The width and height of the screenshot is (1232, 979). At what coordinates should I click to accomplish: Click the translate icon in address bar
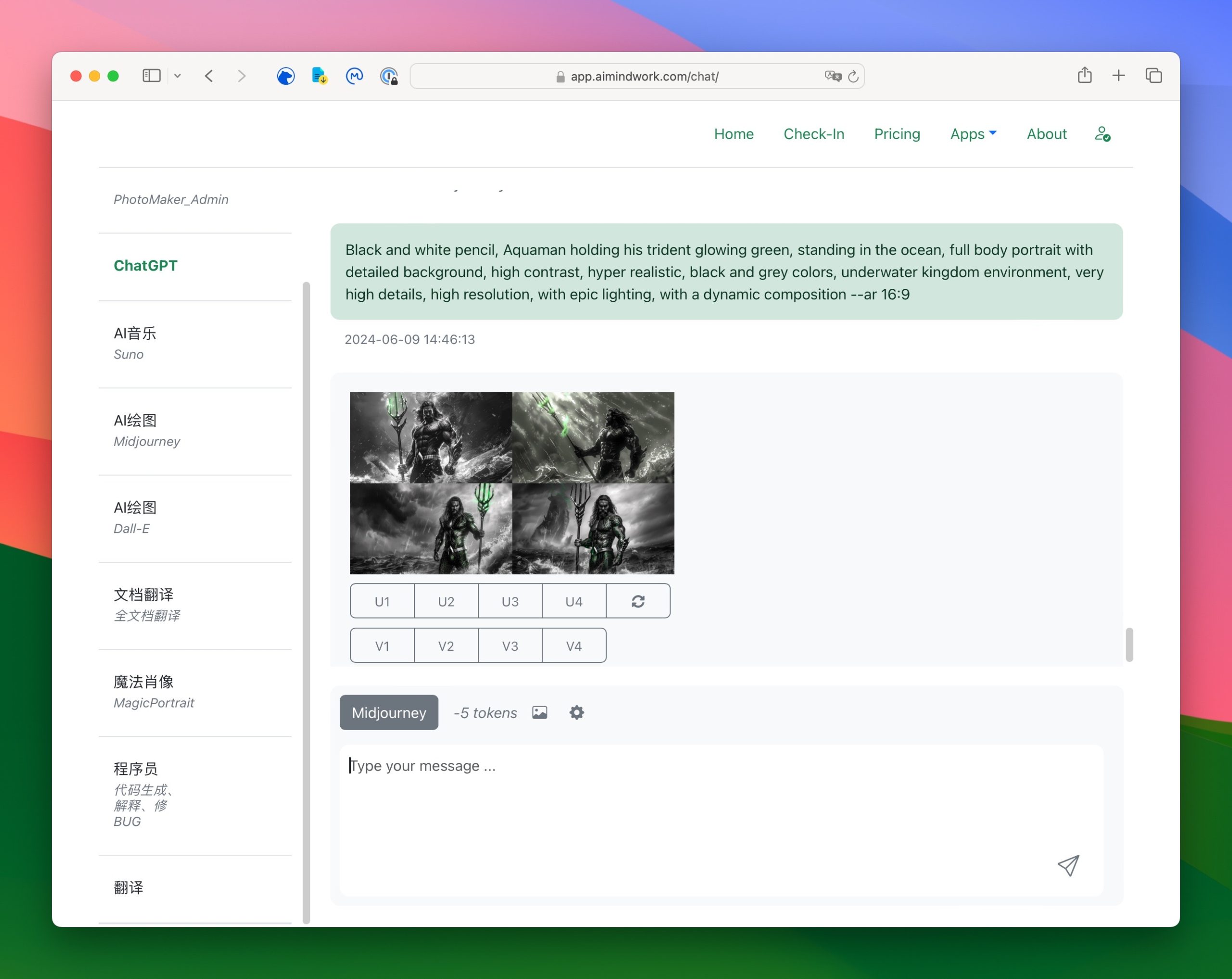833,76
